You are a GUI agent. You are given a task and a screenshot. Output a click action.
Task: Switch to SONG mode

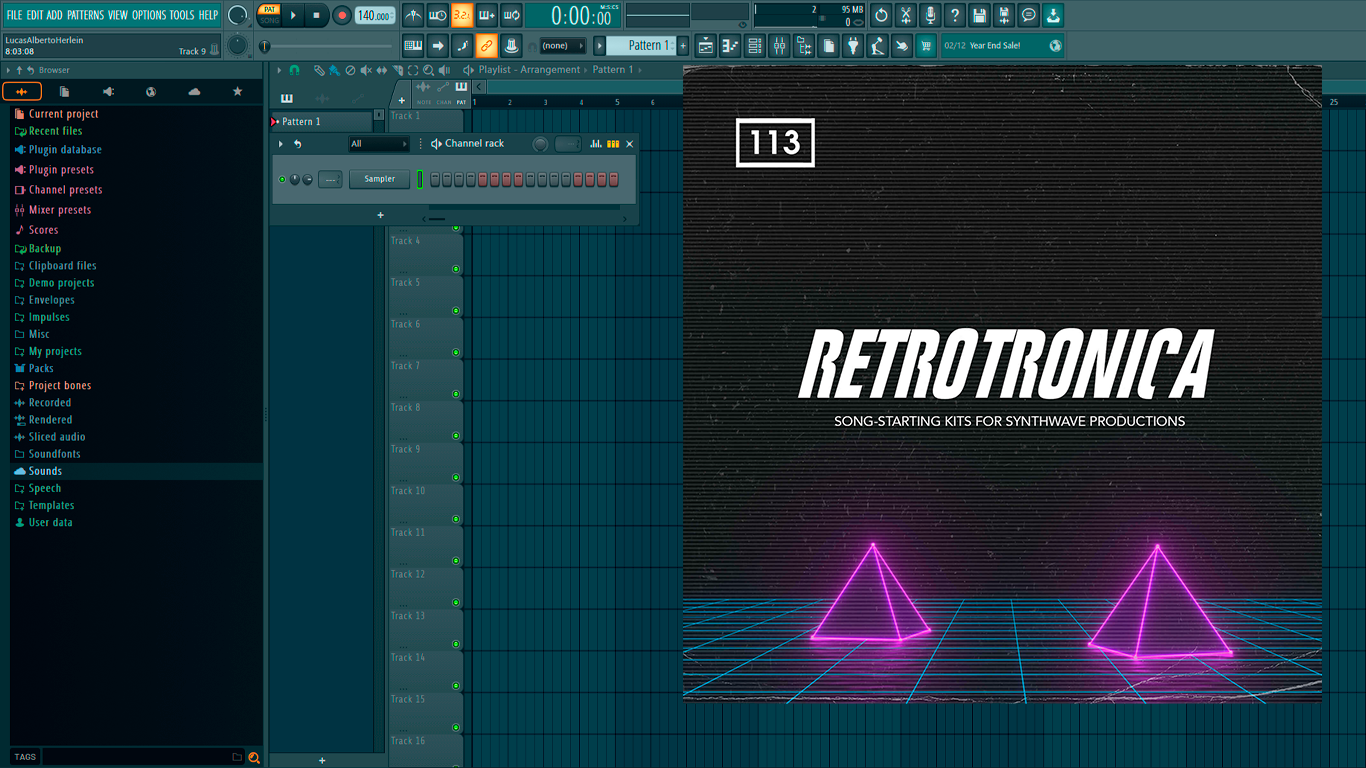pyautogui.click(x=270, y=20)
